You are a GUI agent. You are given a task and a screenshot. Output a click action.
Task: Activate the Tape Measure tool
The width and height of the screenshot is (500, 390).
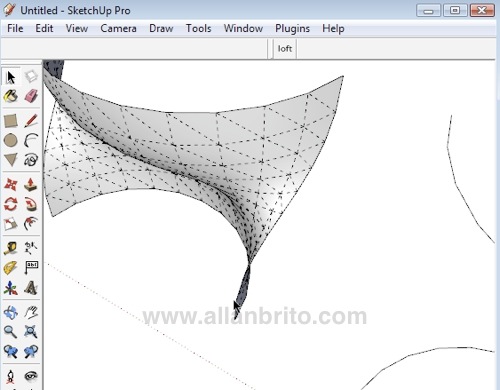(x=11, y=248)
